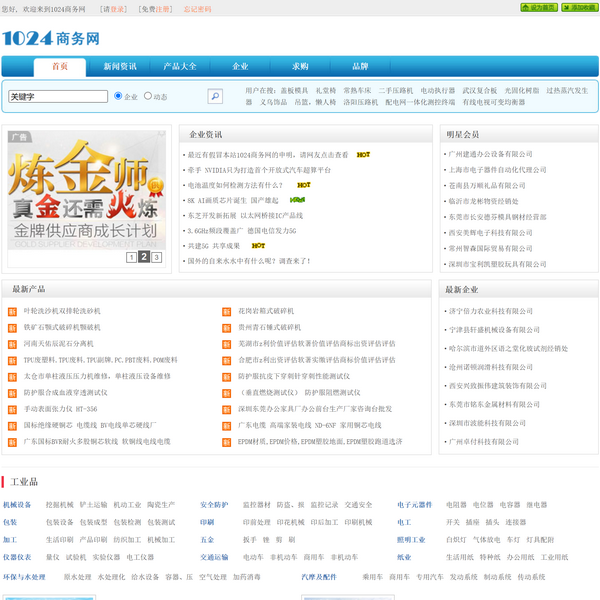The image size is (600, 600).
Task: Switch to banner slide 1
Action: (131, 257)
